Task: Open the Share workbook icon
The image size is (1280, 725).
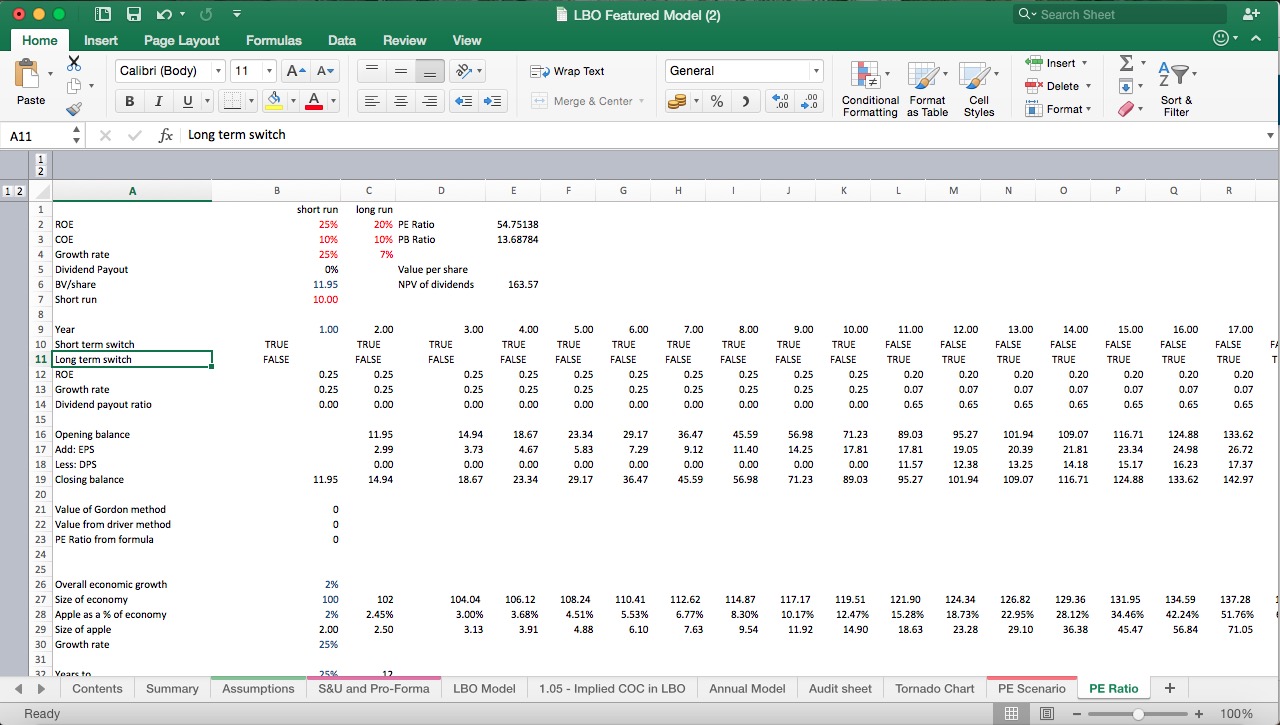Action: click(1250, 15)
